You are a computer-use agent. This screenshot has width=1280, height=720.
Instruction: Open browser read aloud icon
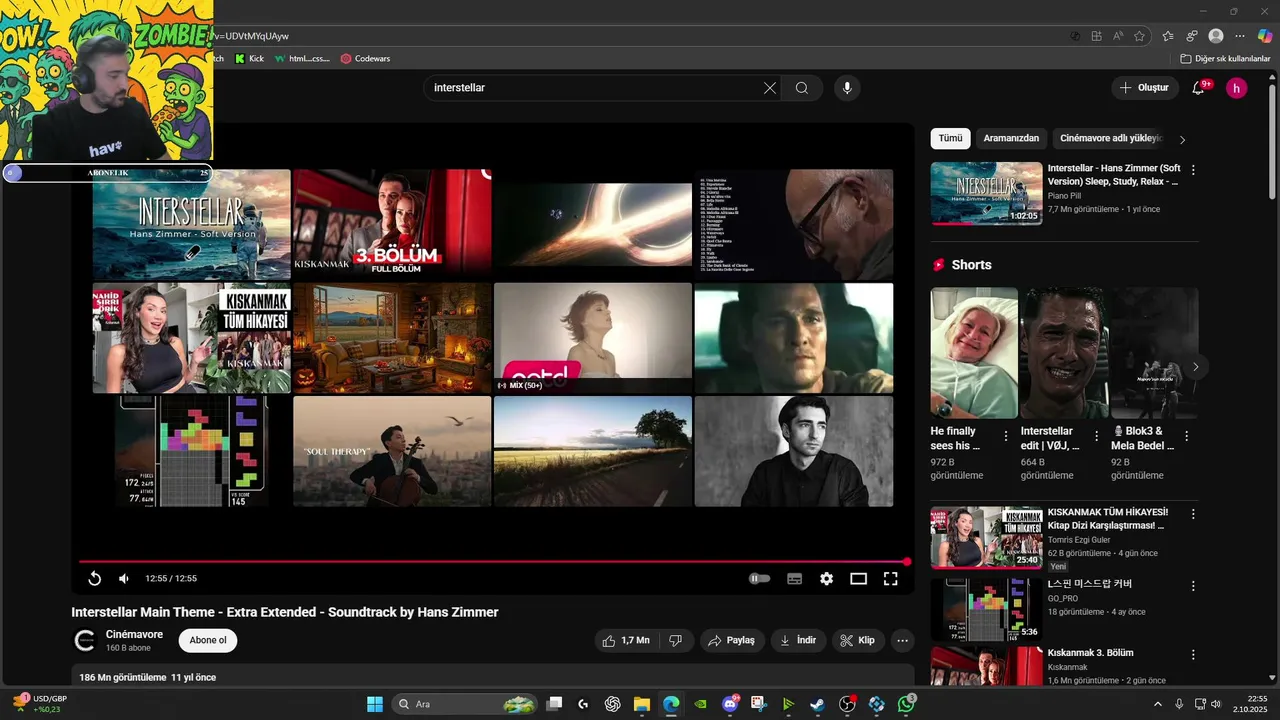[1118, 36]
